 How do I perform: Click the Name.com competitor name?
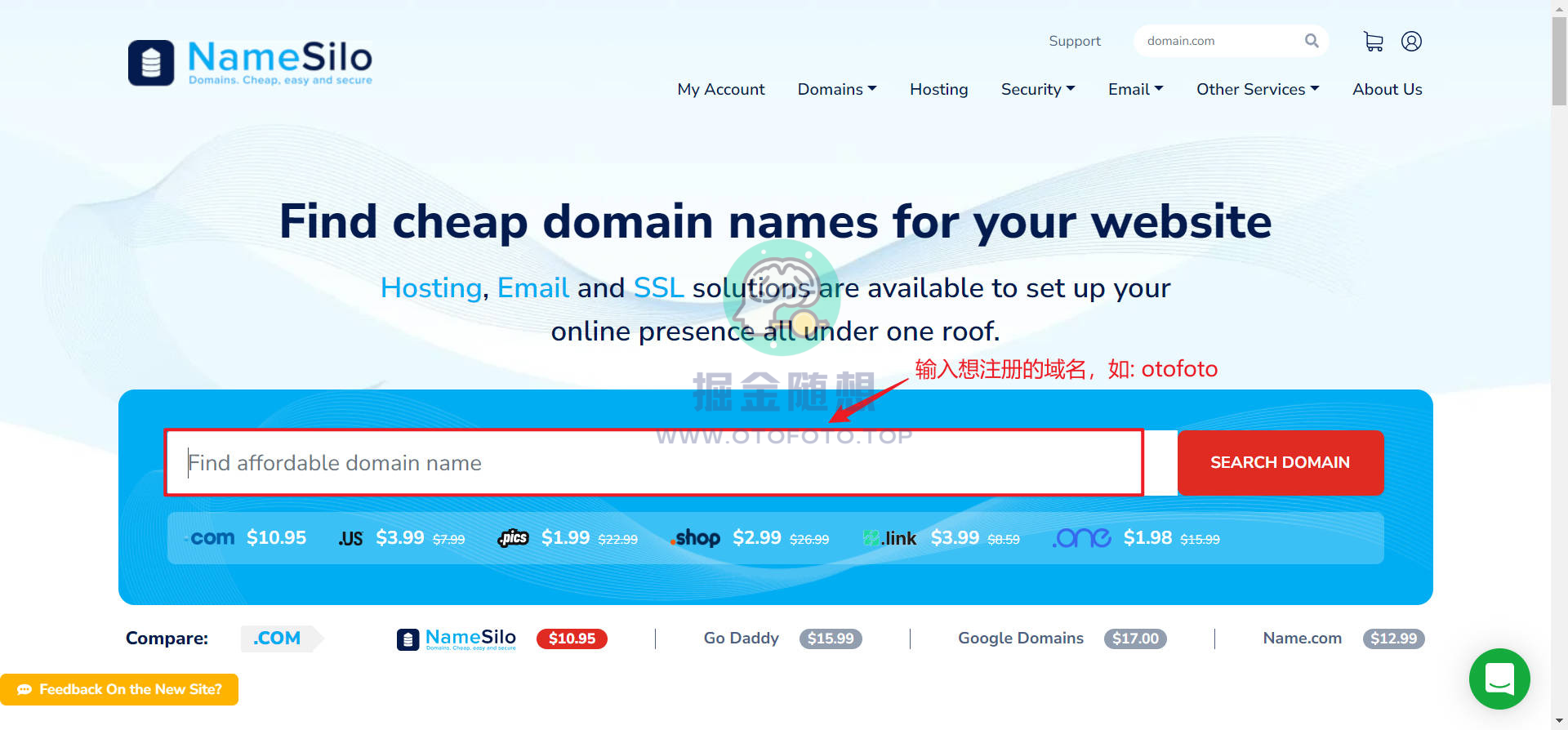pos(1303,639)
